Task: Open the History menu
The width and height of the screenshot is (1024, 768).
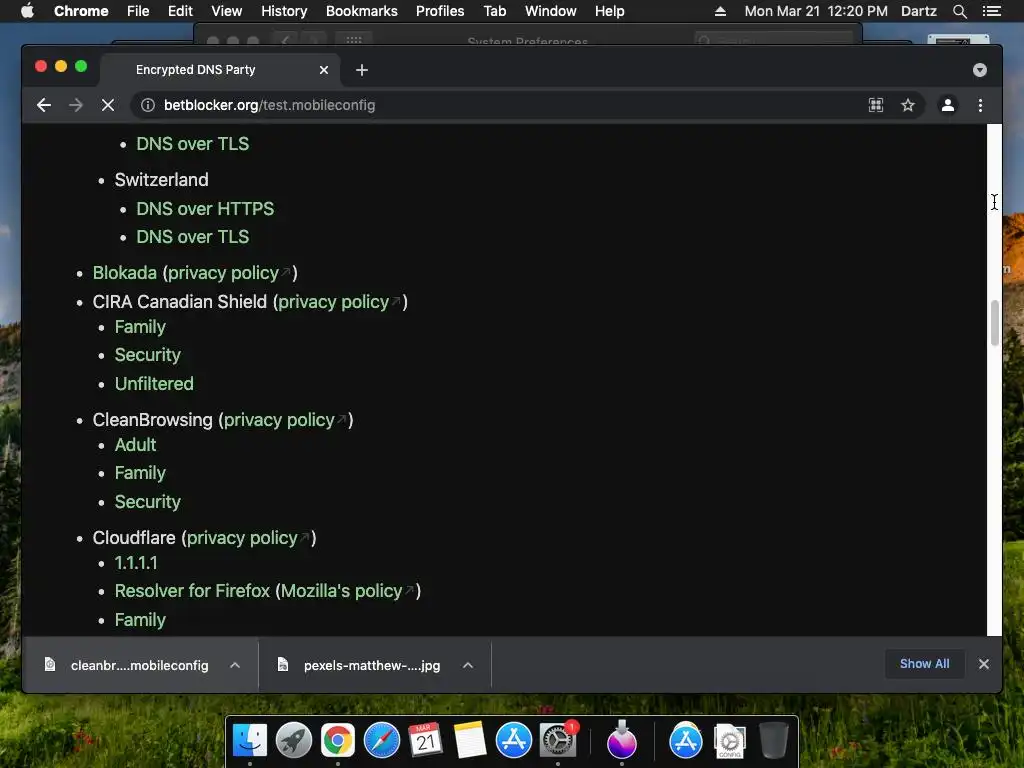Action: (x=284, y=11)
